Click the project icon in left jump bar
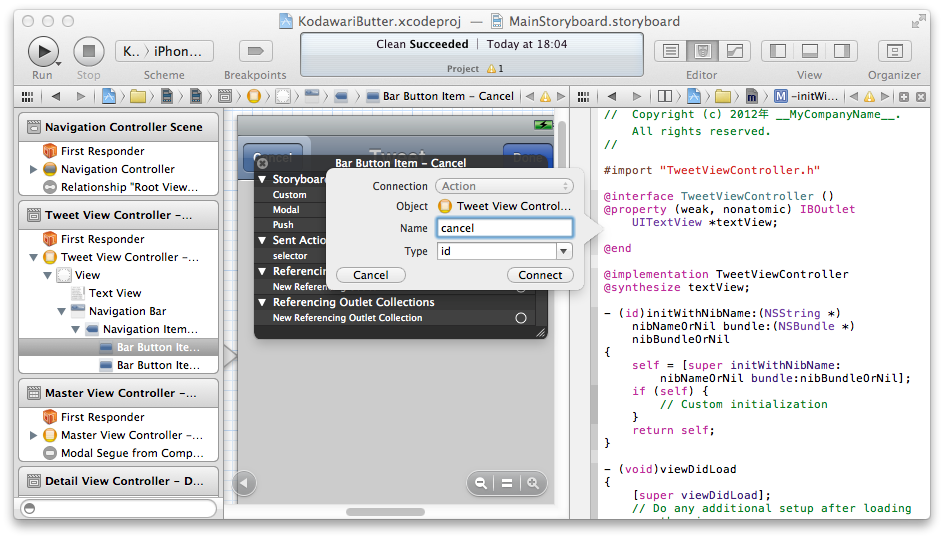Viewport: 944px width, 539px height. click(x=109, y=96)
